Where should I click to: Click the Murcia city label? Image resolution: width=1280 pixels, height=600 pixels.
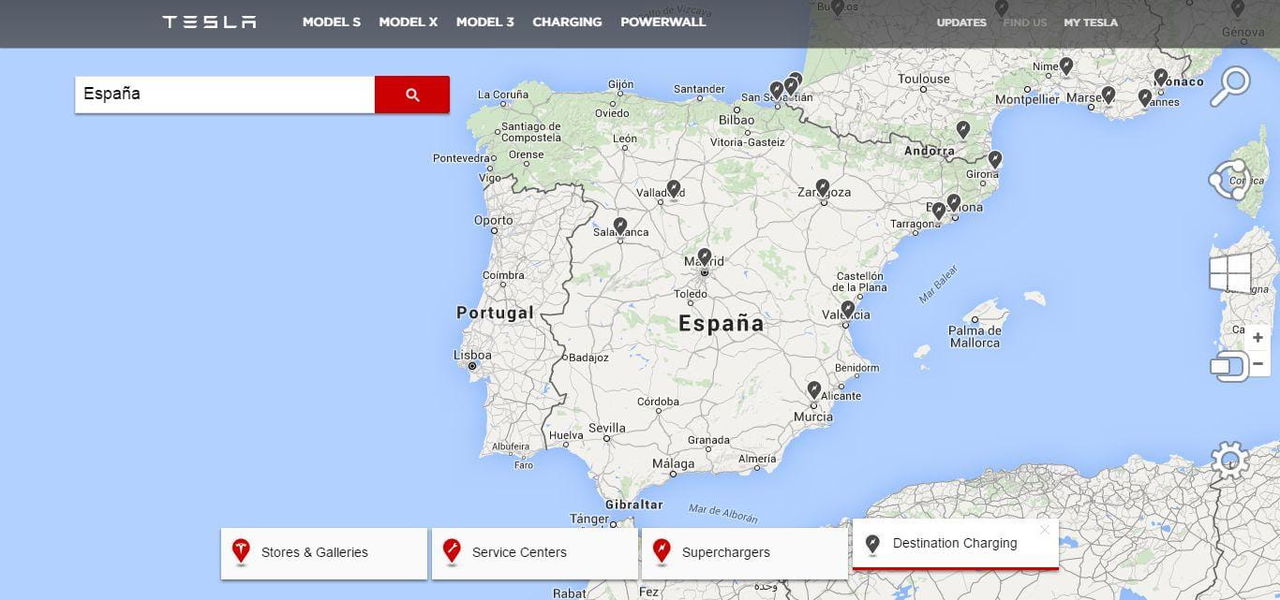813,417
